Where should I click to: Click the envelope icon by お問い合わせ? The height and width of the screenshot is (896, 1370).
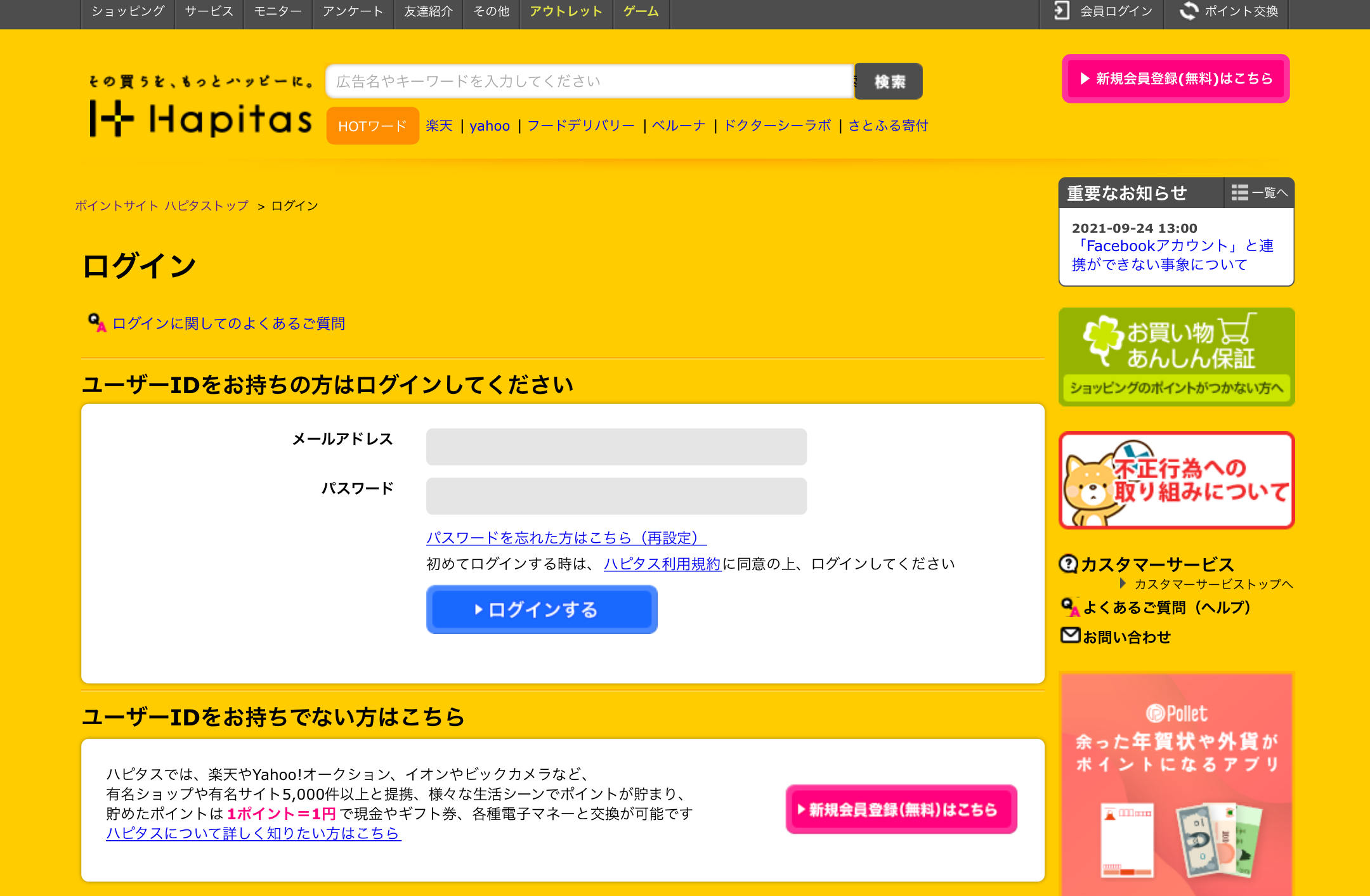(x=1070, y=635)
